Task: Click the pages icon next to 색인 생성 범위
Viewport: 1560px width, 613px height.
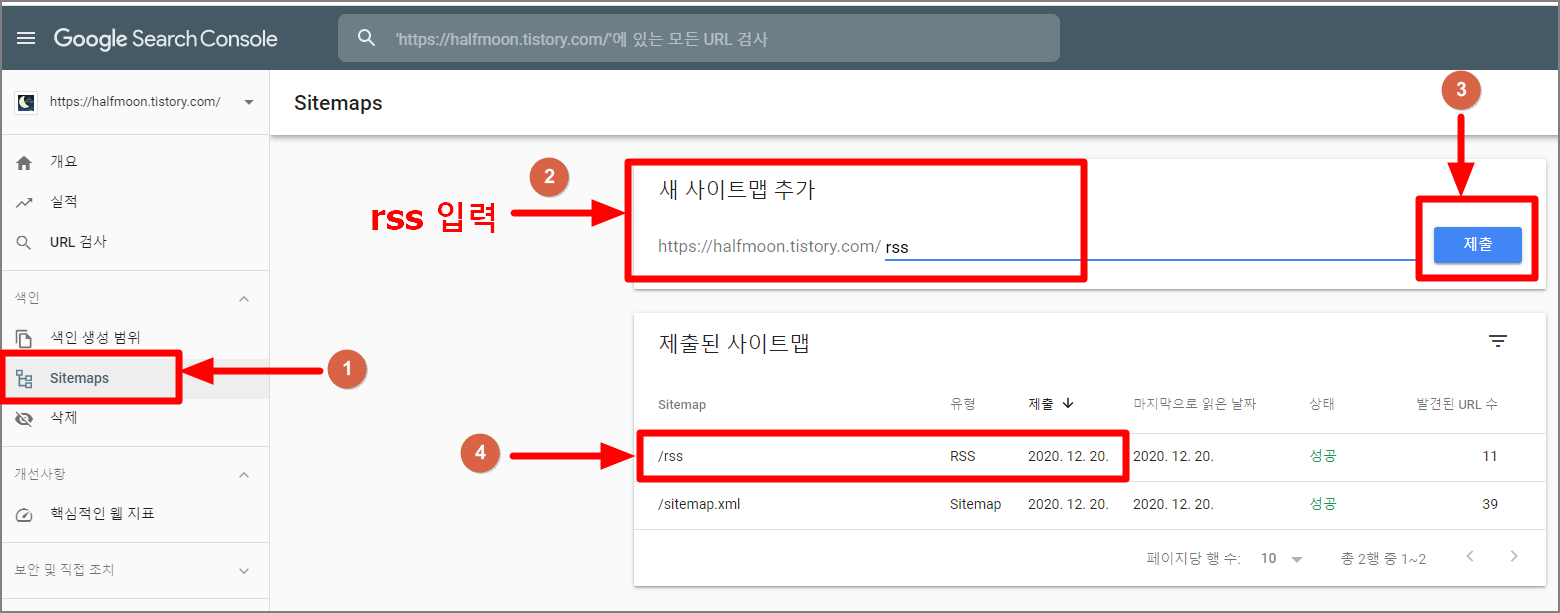Action: [x=25, y=338]
